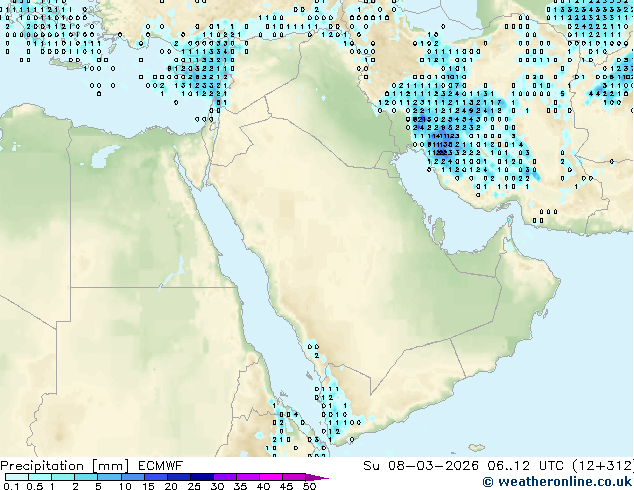Screen dimensions: 634x490
Task: Click the 5–10 mm legend swatch
Action: 109,477
